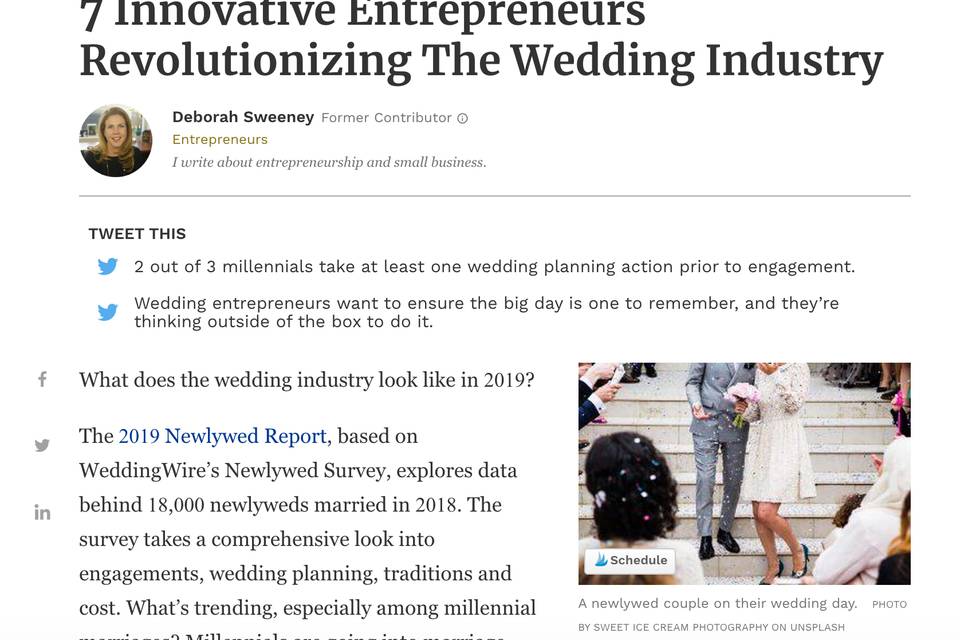
Task: Click Deborah Sweeney's profile photo
Action: click(x=116, y=140)
